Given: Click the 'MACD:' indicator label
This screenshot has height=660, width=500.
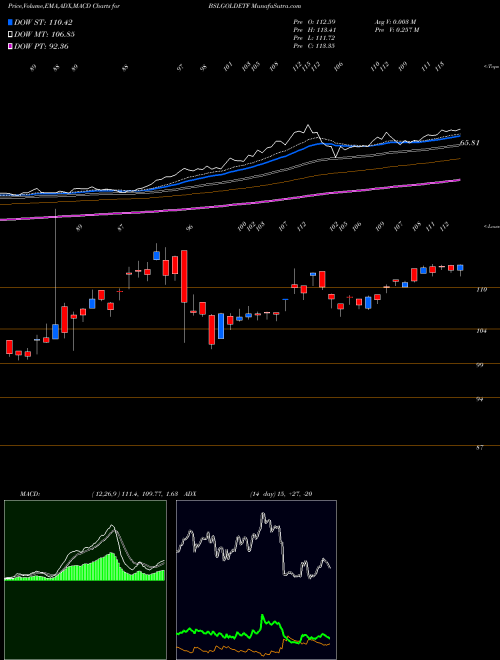Looking at the screenshot, I should [29, 494].
